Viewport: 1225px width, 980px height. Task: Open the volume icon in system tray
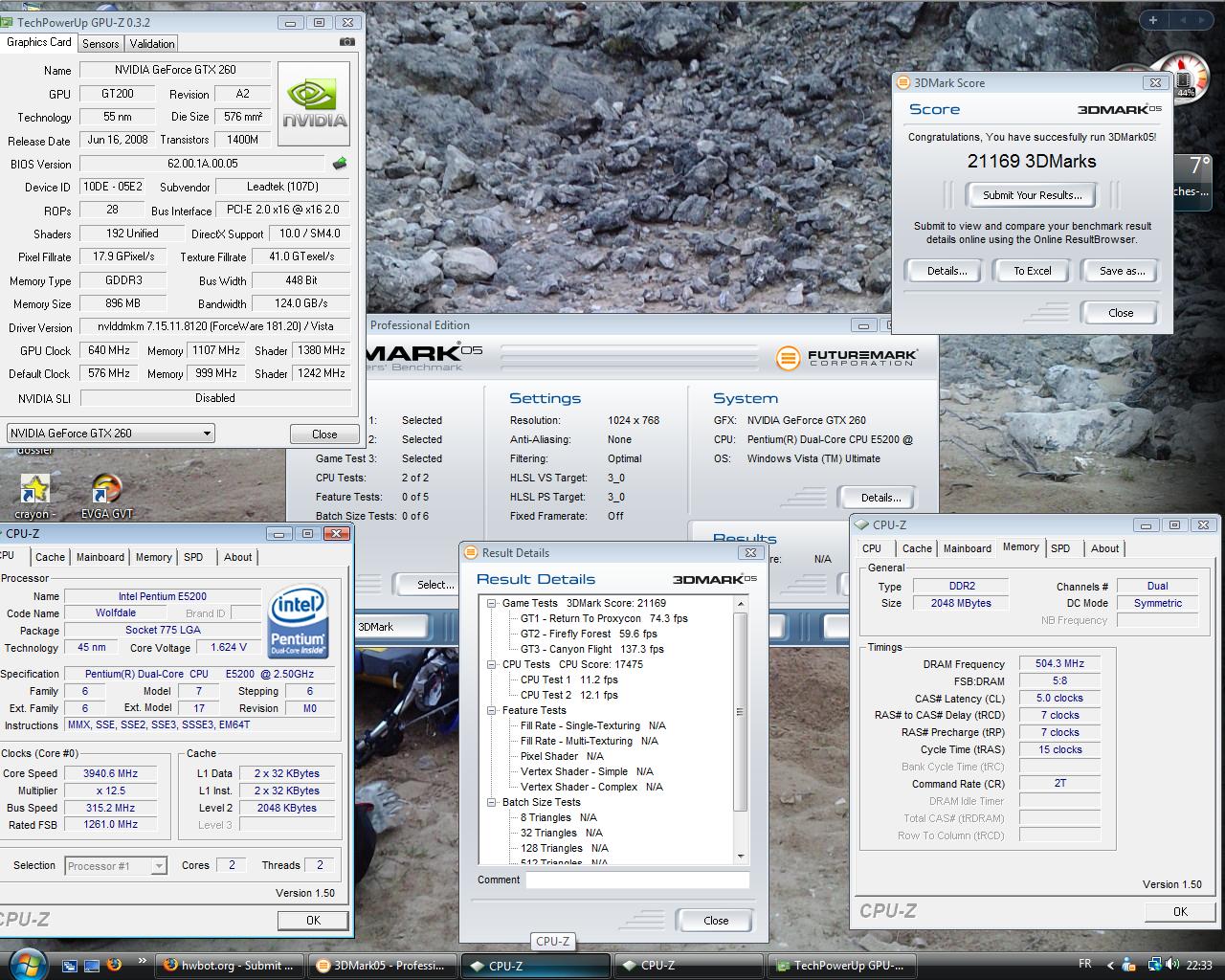coord(1171,965)
